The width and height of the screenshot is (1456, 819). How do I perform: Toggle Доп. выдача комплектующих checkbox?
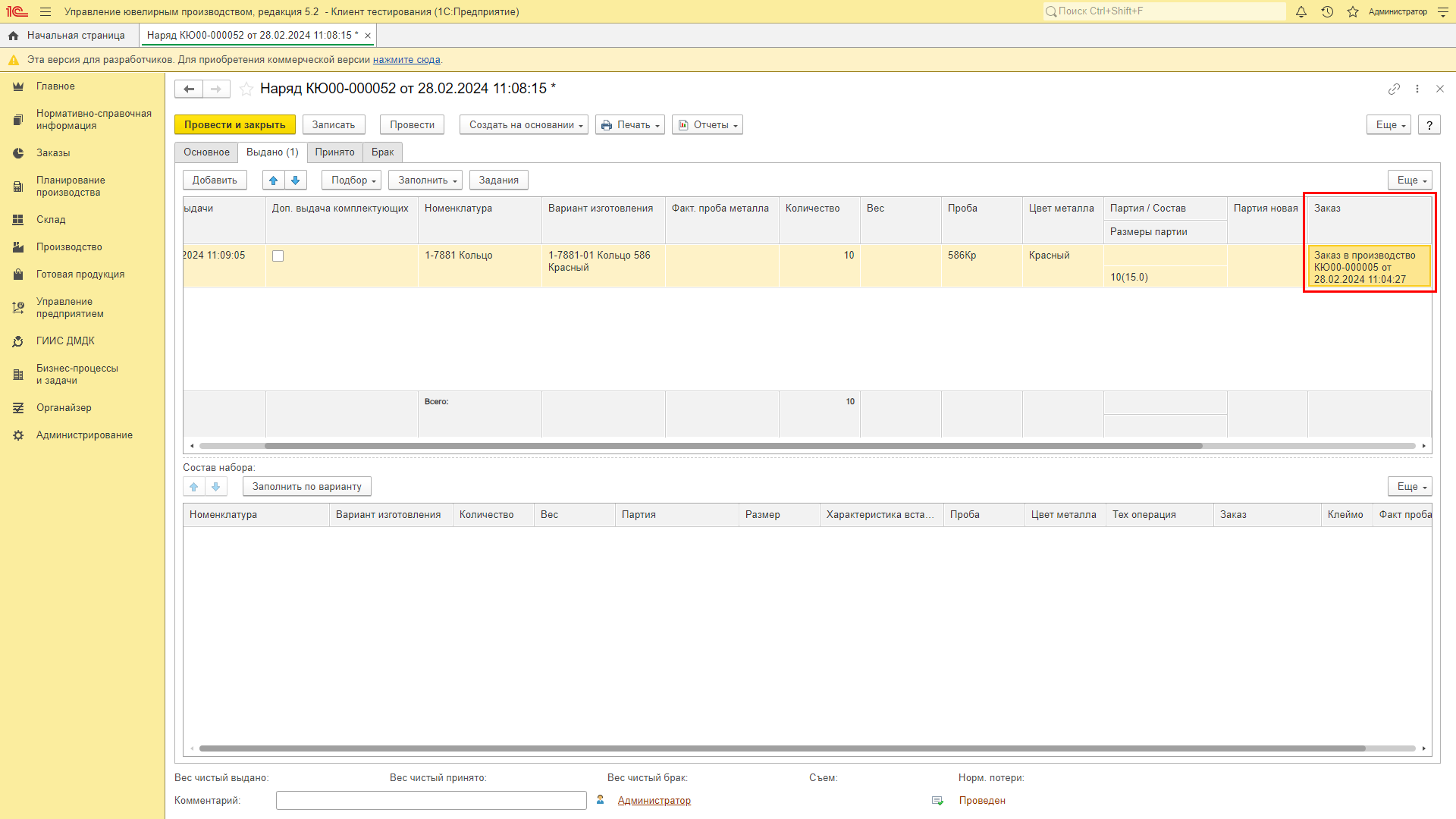point(278,256)
